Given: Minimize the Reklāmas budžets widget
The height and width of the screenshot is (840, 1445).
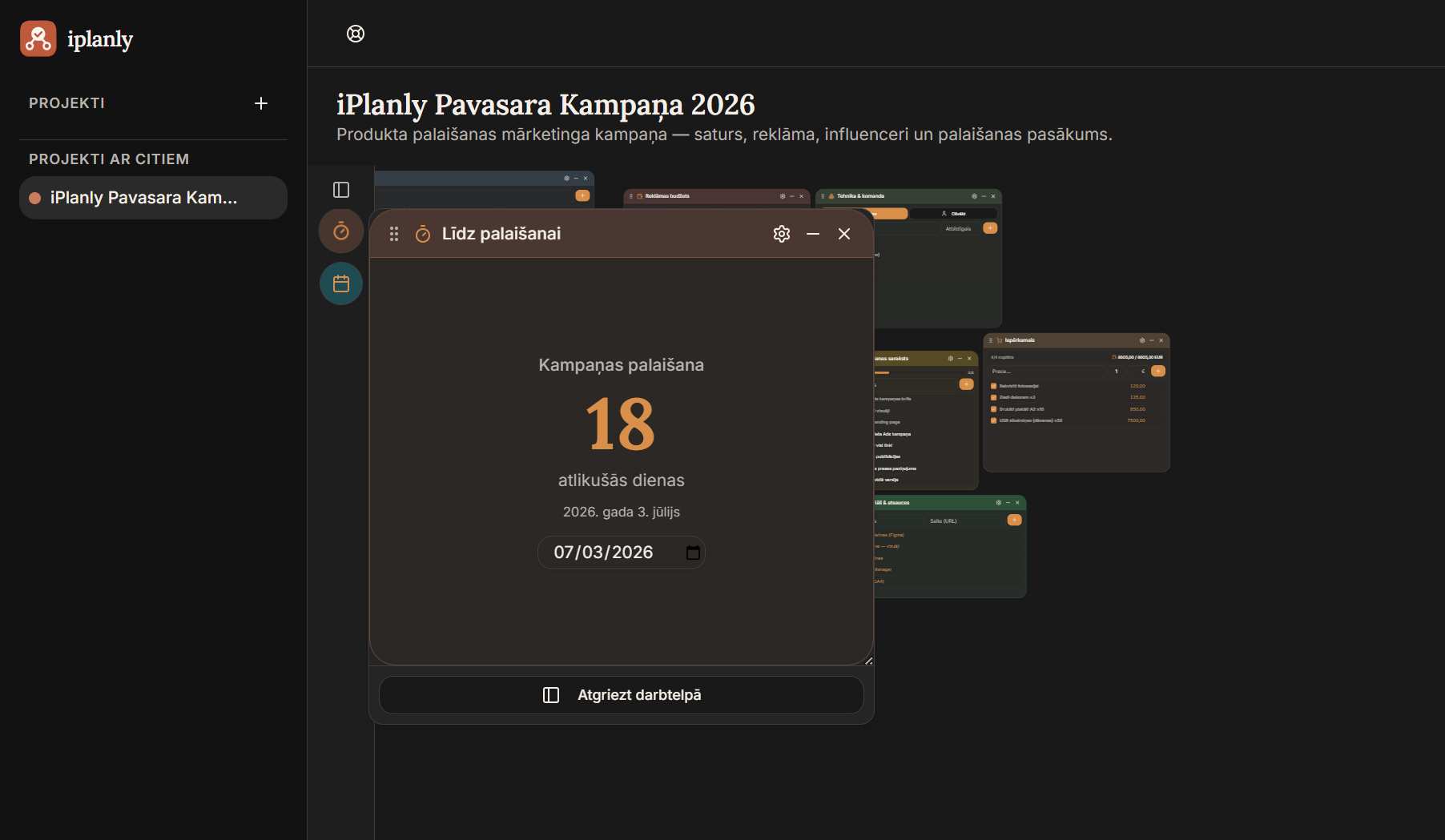Looking at the screenshot, I should tap(792, 196).
